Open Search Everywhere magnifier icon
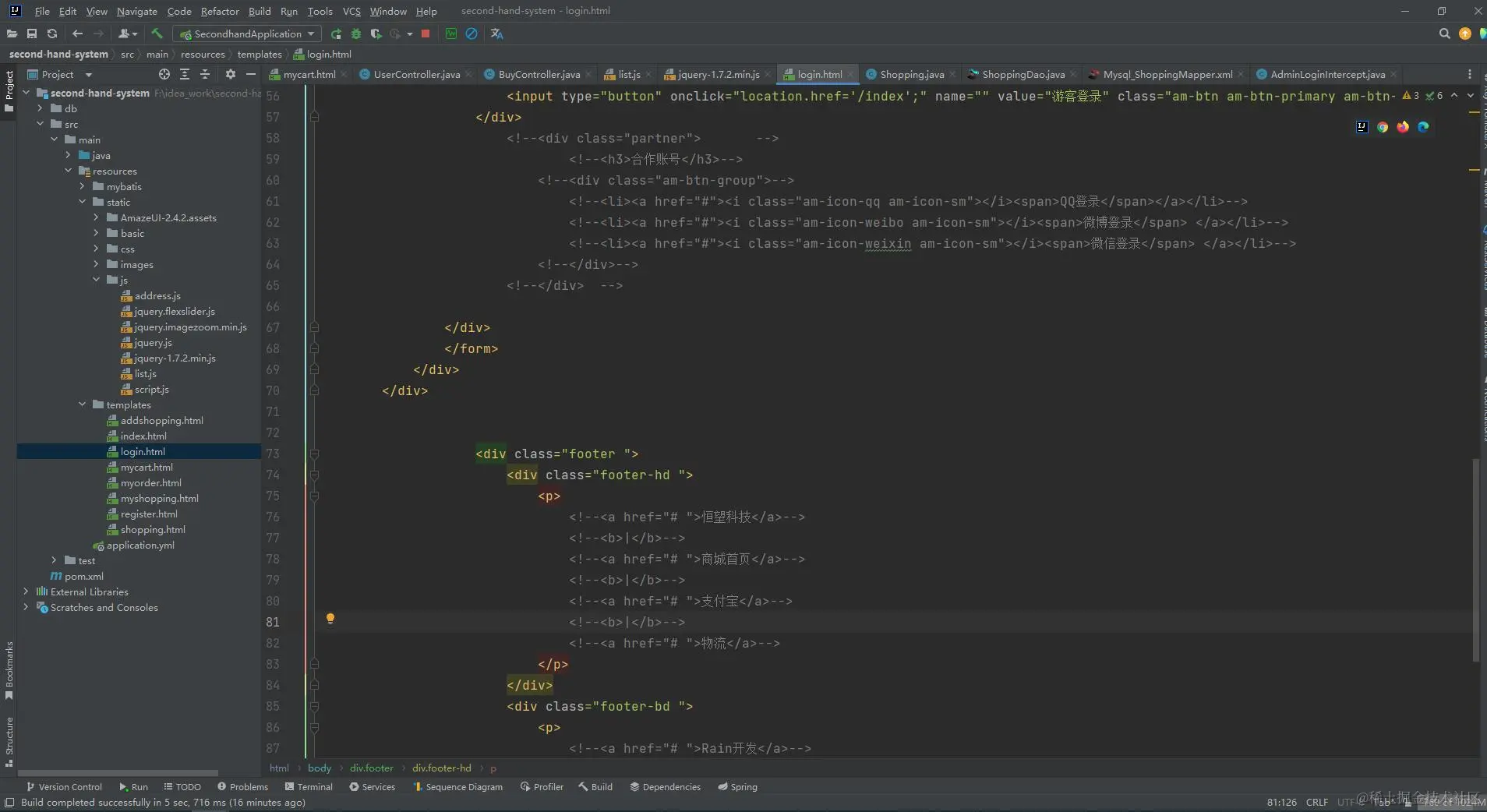The height and width of the screenshot is (812, 1487). [1444, 34]
